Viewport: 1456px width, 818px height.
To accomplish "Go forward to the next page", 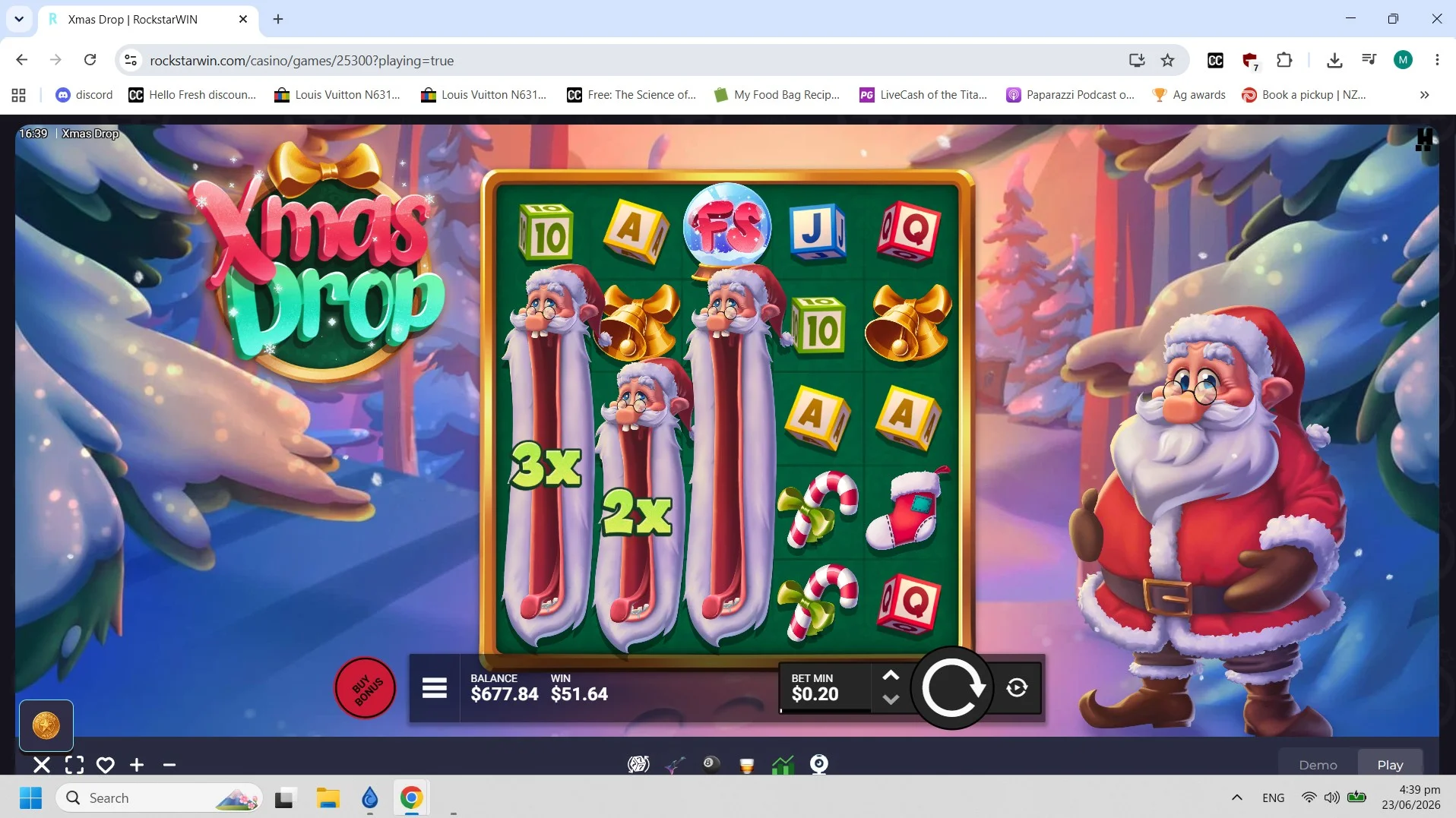I will (x=55, y=60).
